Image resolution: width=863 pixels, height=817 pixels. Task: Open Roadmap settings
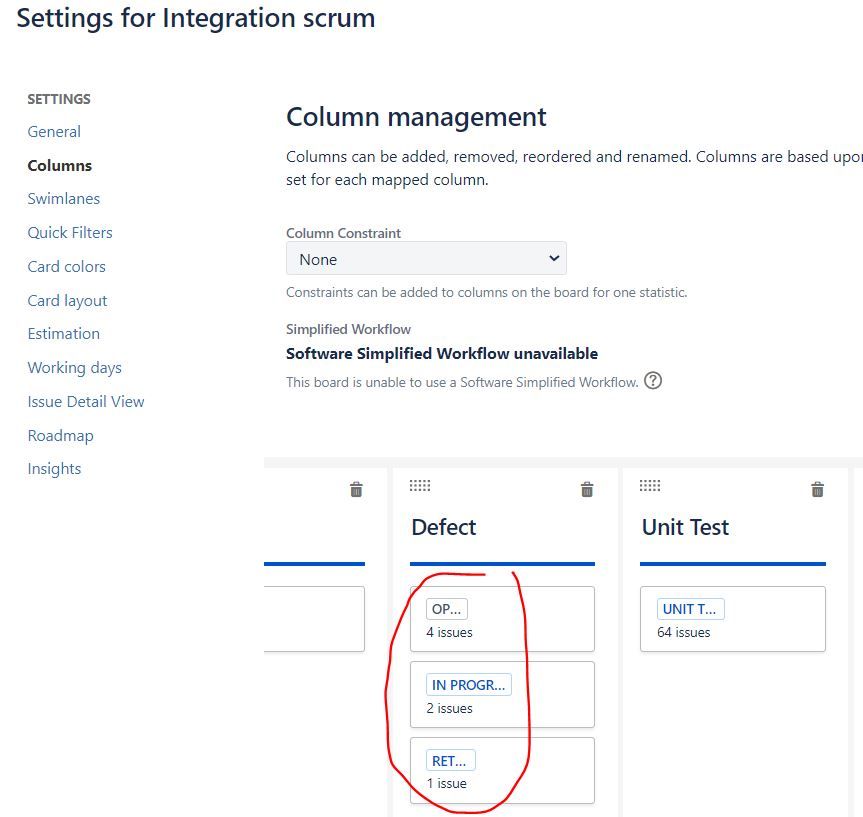point(61,435)
